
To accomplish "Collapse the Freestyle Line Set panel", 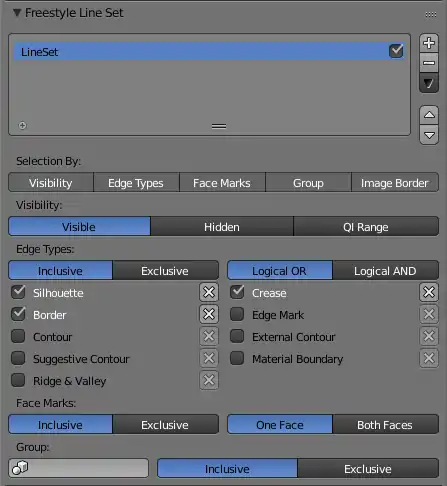I will coord(17,13).
